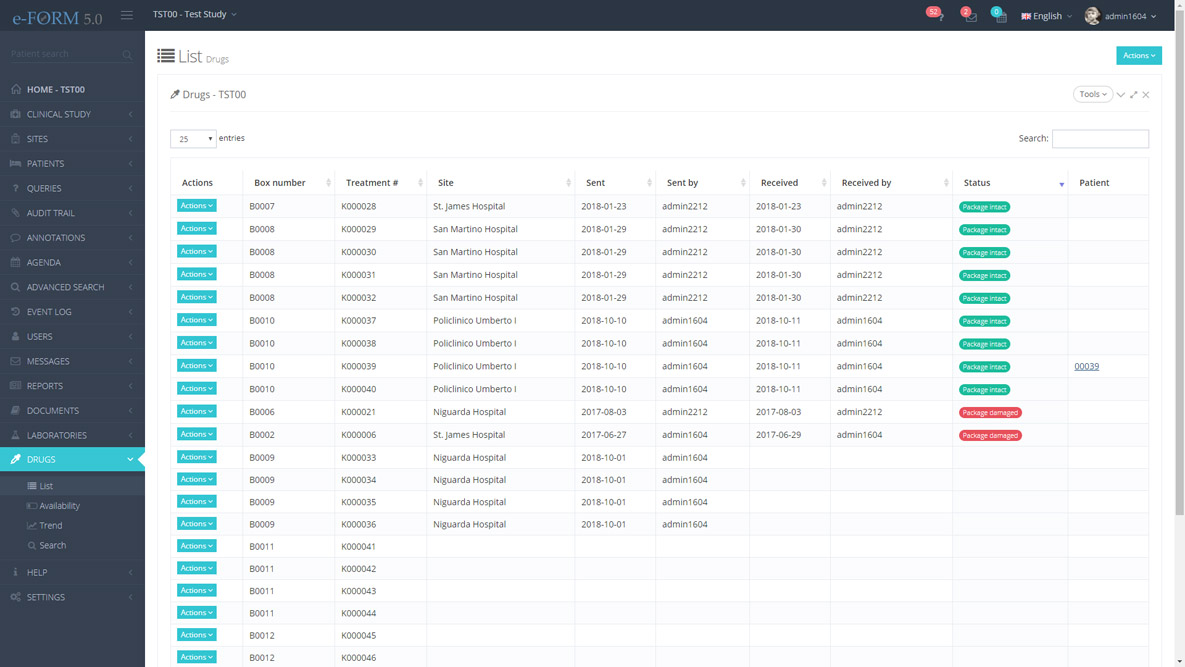Viewport: 1185px width, 667px height.
Task: Sort the table by Site column
Action: click(x=500, y=183)
